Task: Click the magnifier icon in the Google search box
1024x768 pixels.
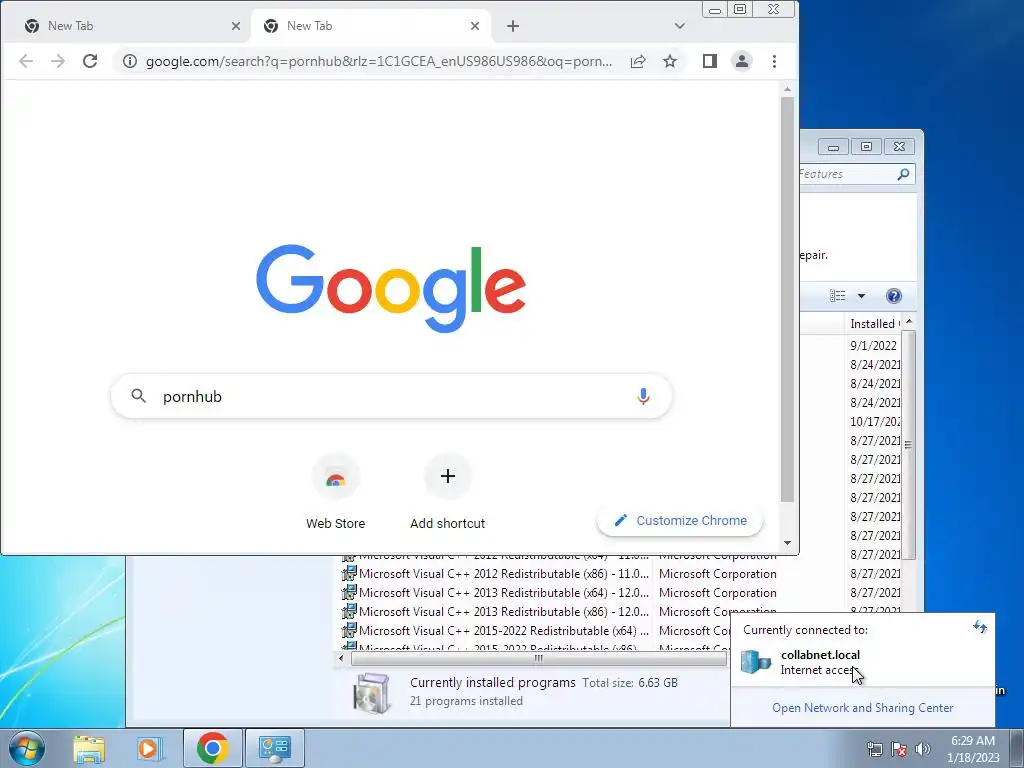Action: coord(138,396)
